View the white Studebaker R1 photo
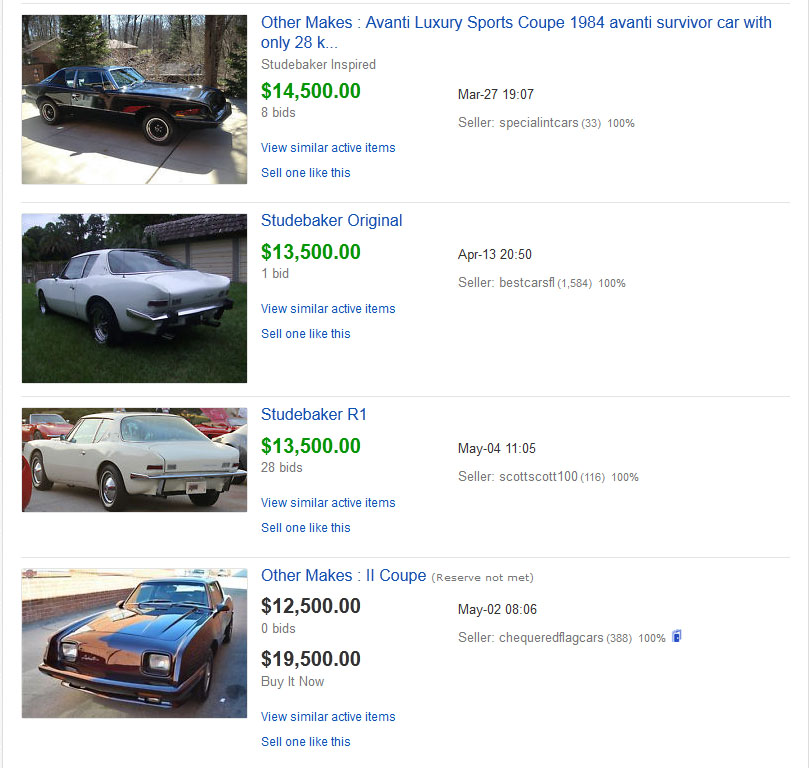This screenshot has height=768, width=809. tap(134, 460)
